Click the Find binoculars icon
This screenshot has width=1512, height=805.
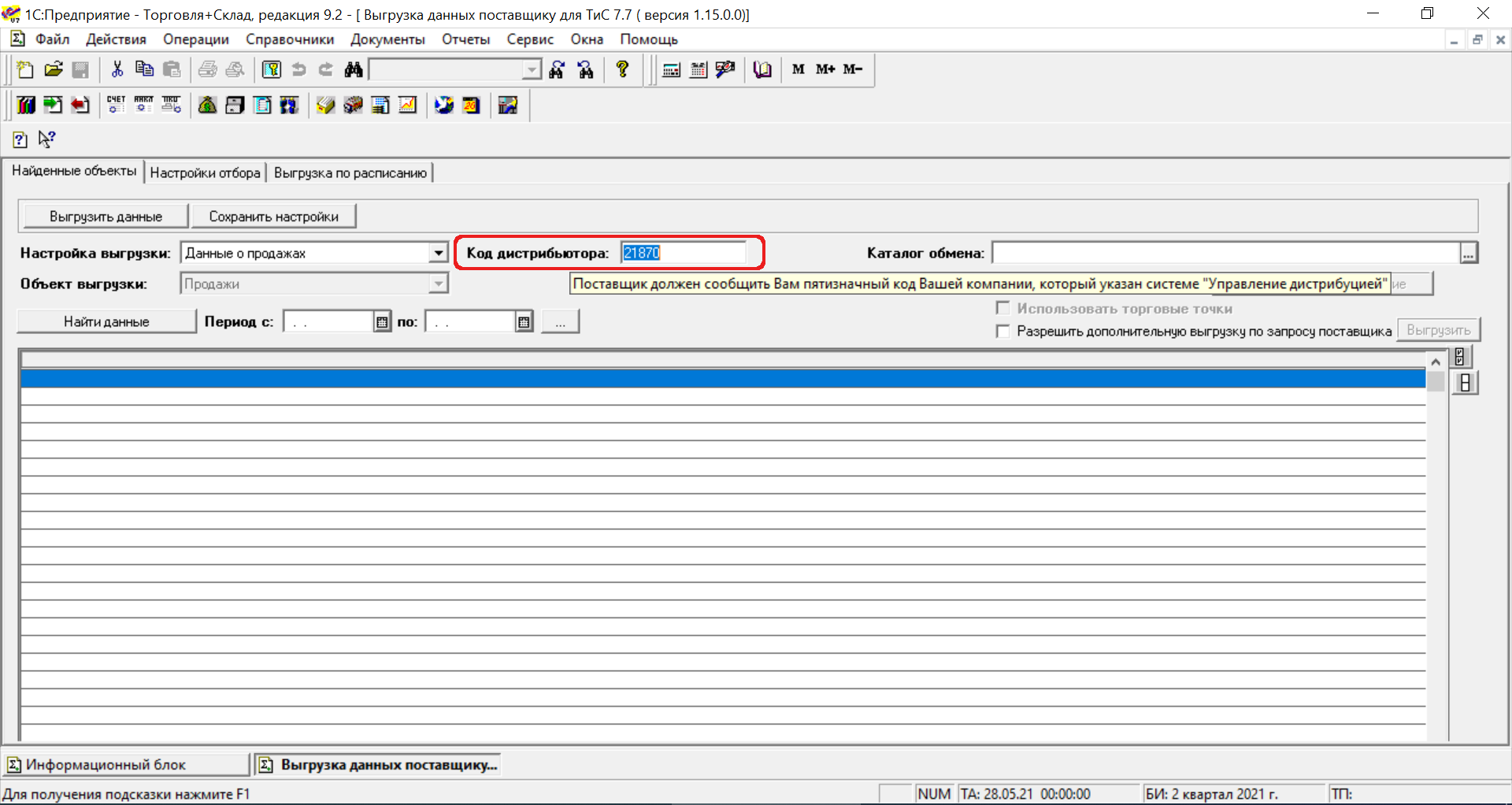coord(354,69)
